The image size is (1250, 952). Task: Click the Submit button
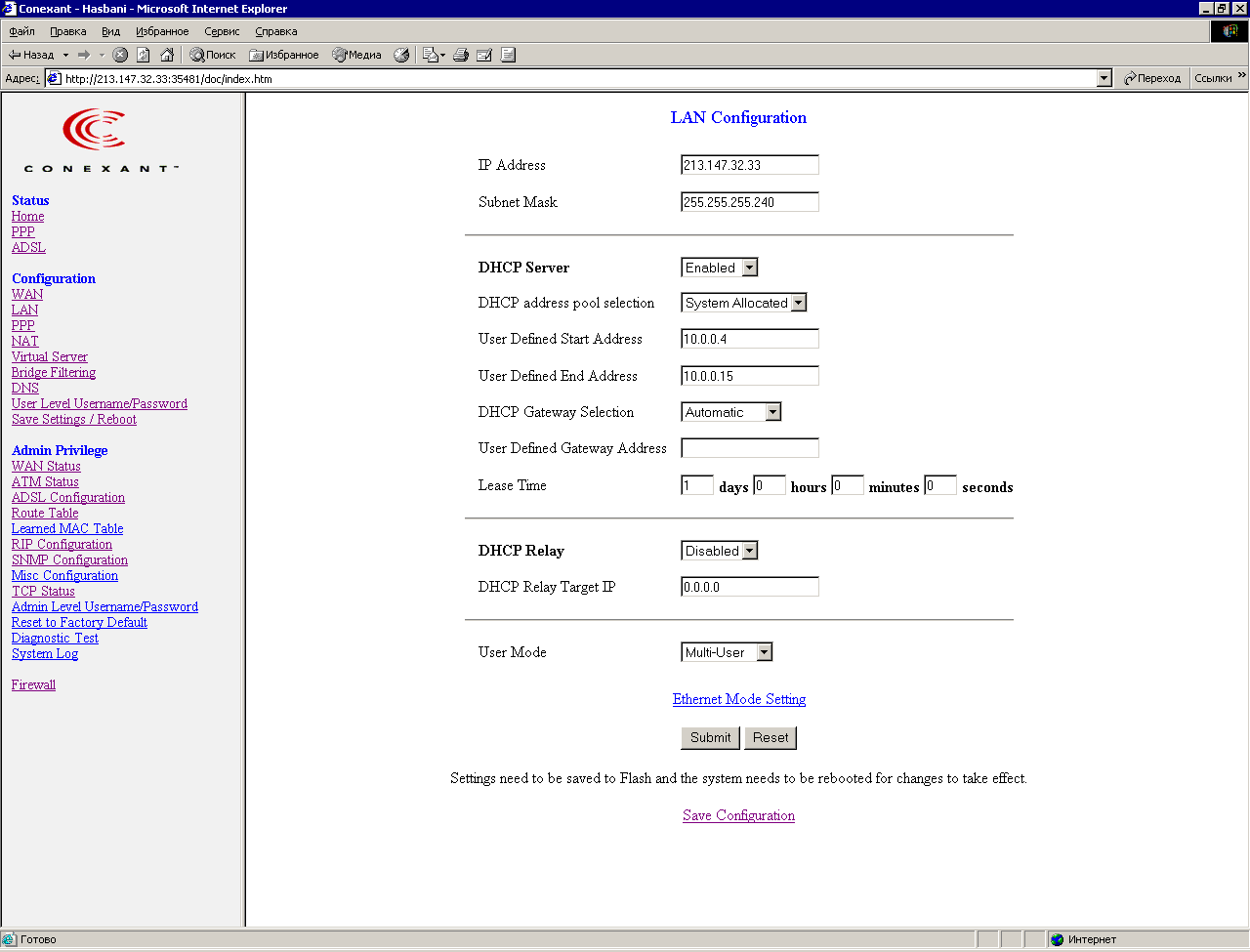(710, 738)
